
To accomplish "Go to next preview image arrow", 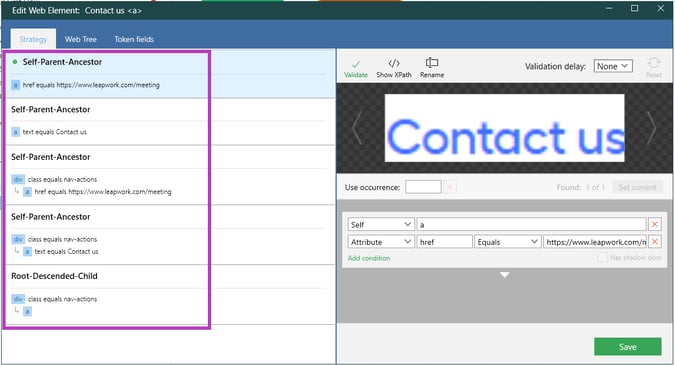I will (x=651, y=128).
